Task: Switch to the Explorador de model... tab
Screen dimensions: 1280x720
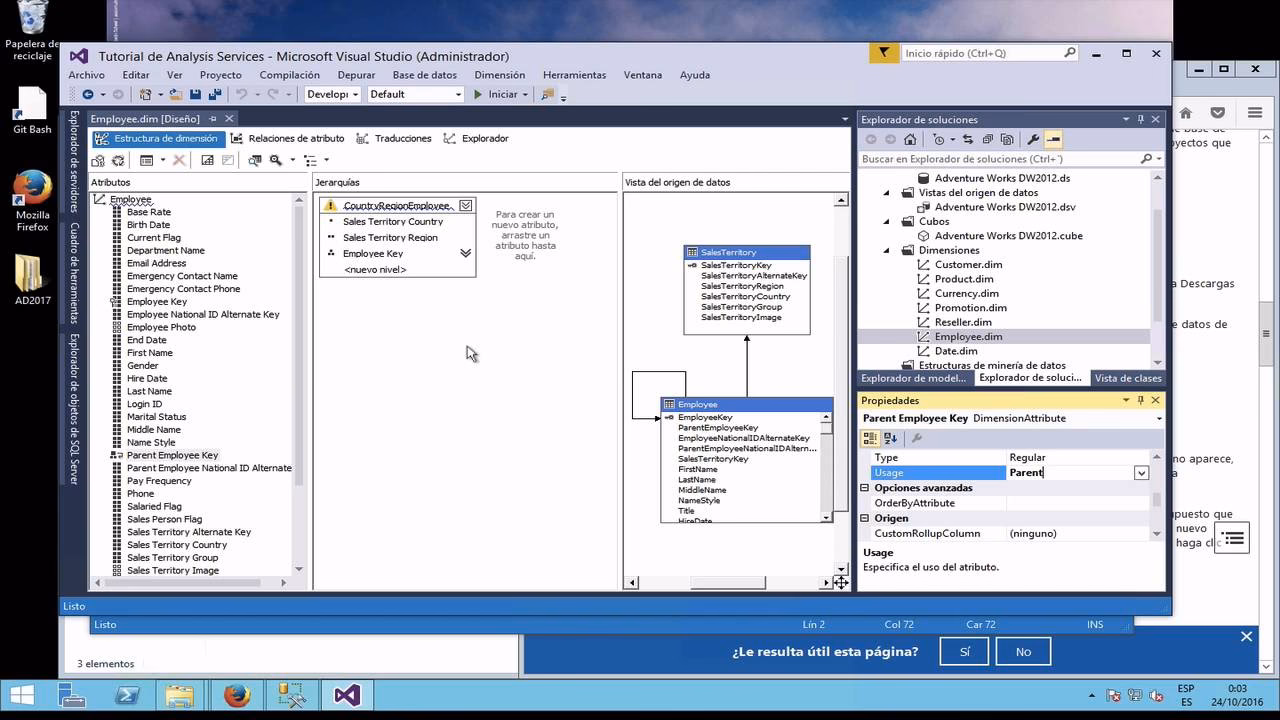Action: [x=914, y=378]
